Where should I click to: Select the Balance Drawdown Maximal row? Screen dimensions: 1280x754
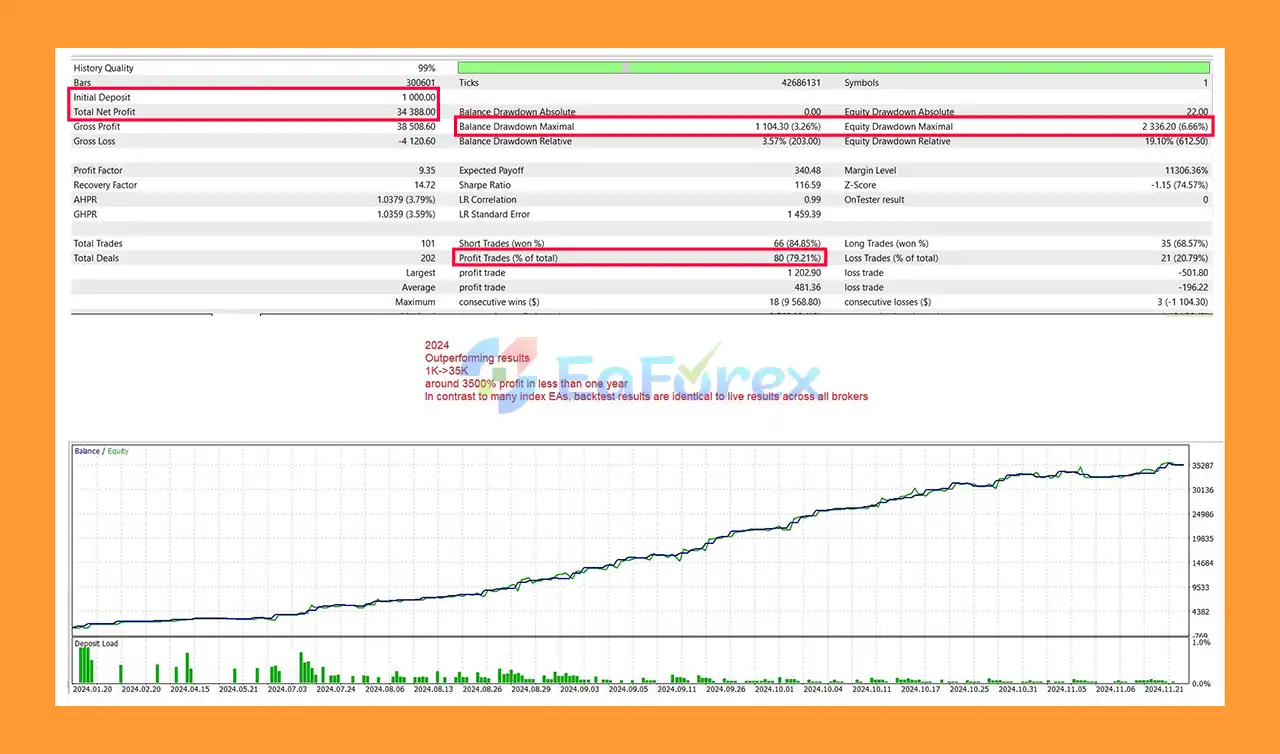tap(640, 127)
